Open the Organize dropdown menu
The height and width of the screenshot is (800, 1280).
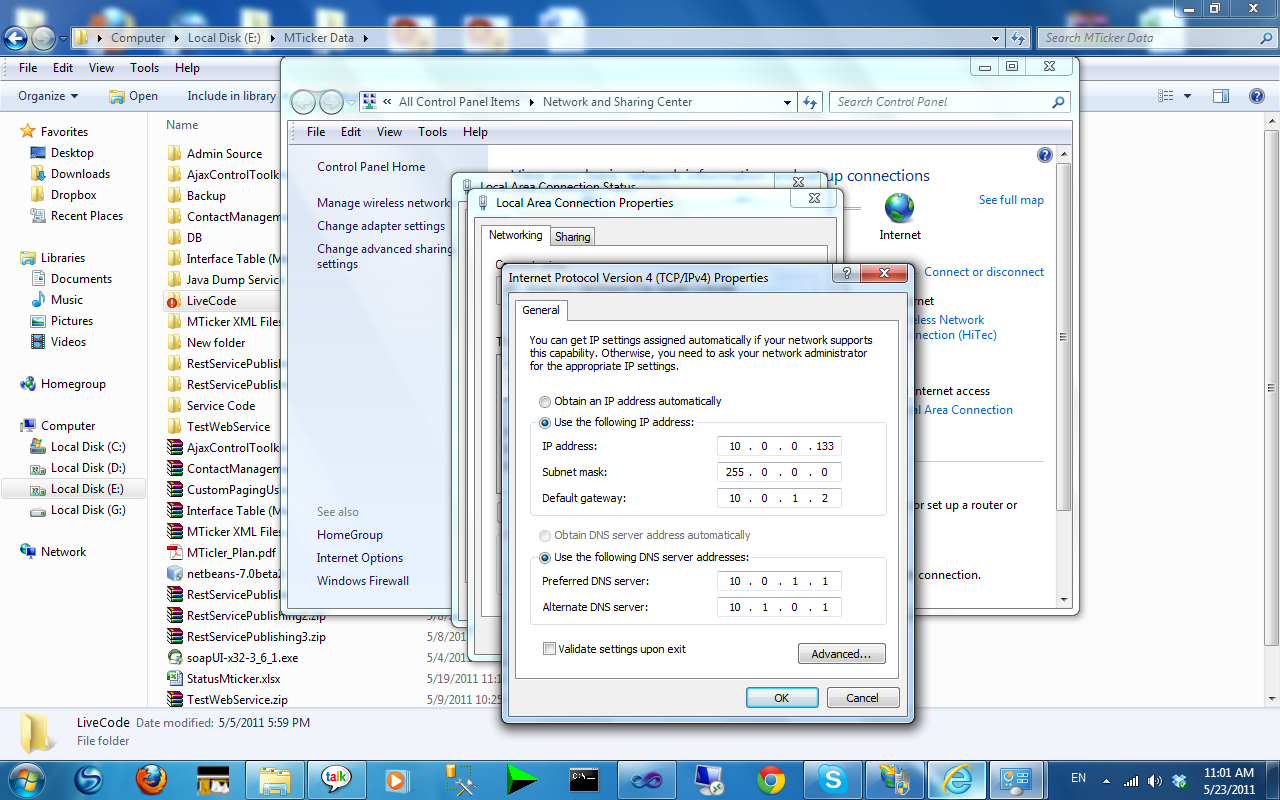coord(48,96)
